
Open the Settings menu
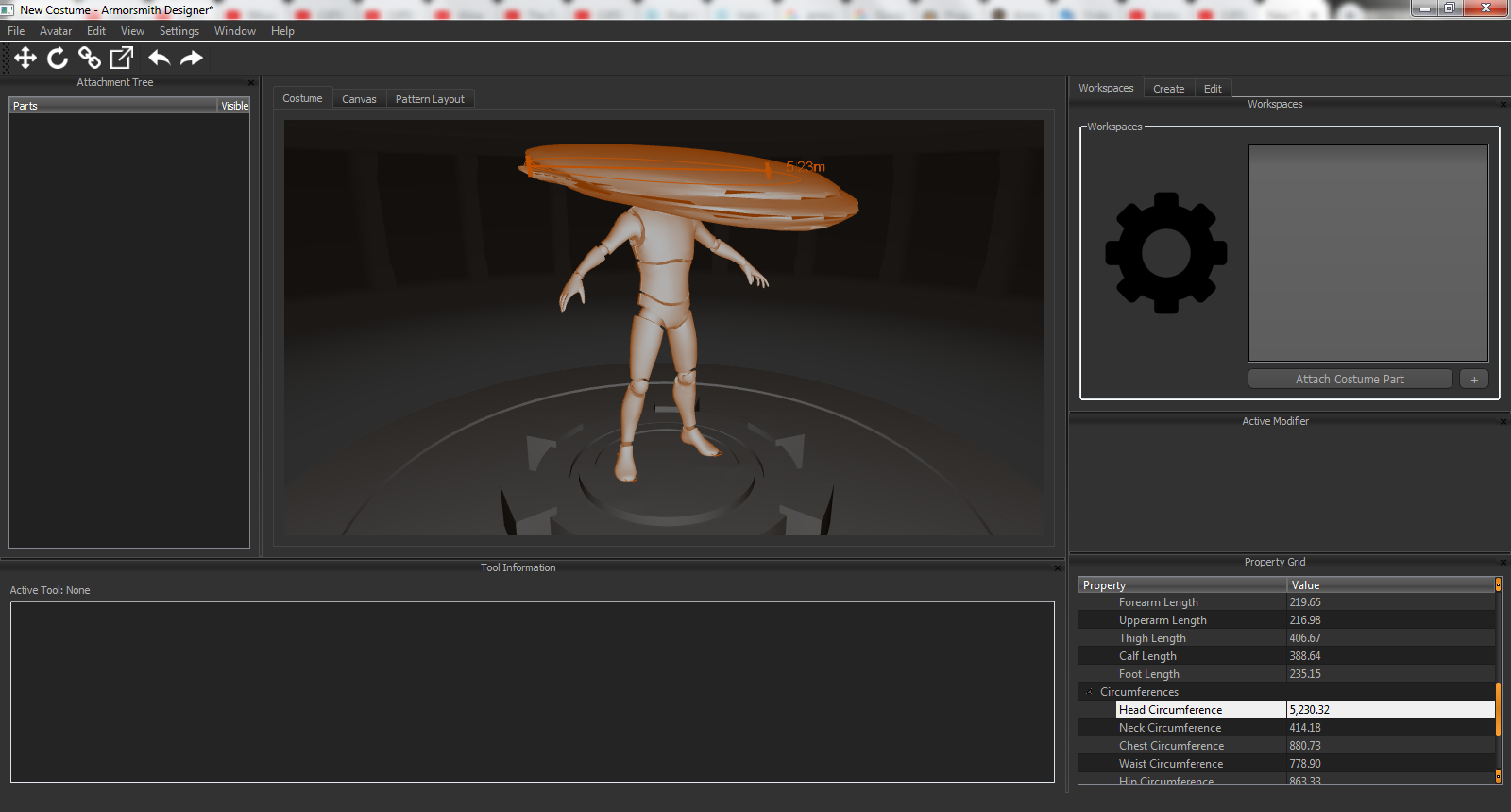click(x=178, y=31)
